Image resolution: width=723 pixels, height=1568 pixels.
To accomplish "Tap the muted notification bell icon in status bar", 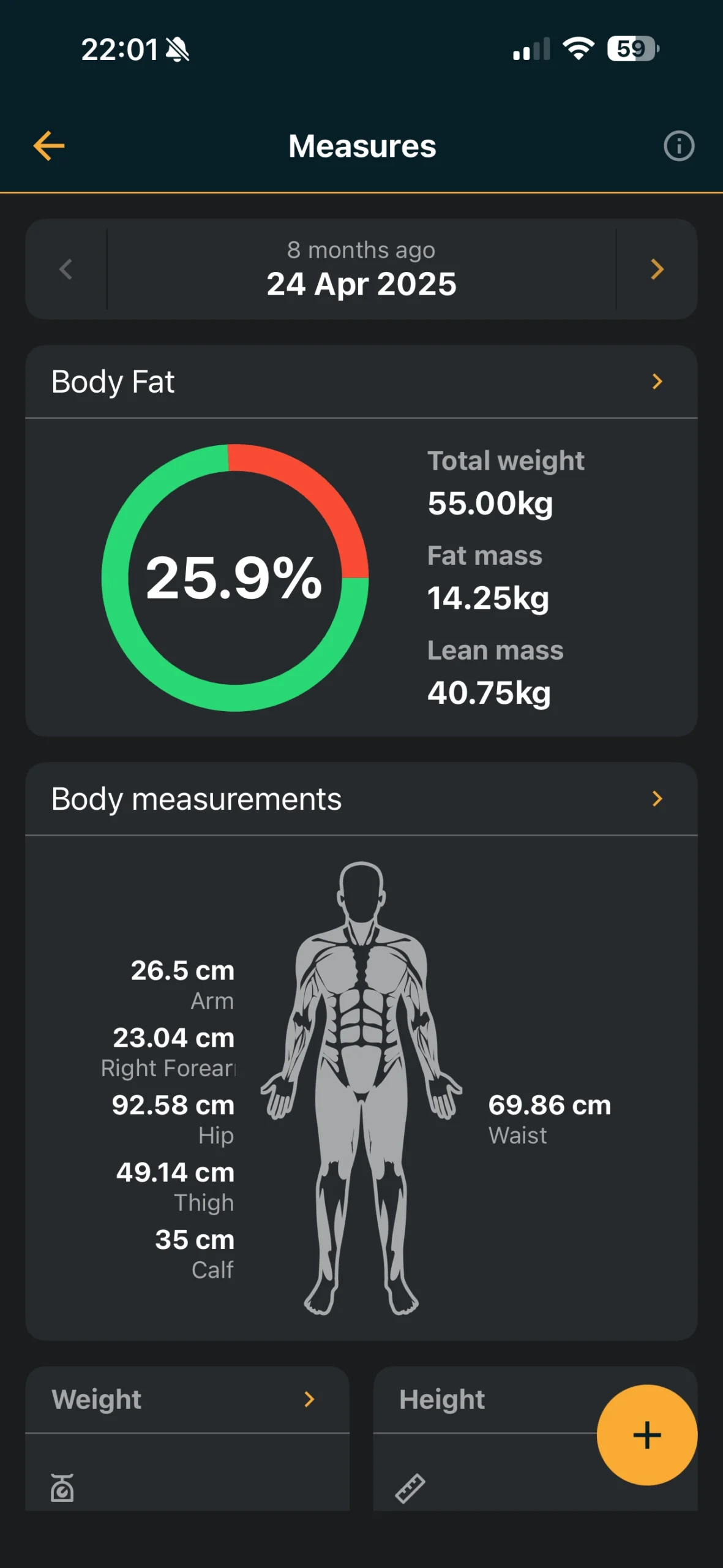I will click(x=178, y=51).
